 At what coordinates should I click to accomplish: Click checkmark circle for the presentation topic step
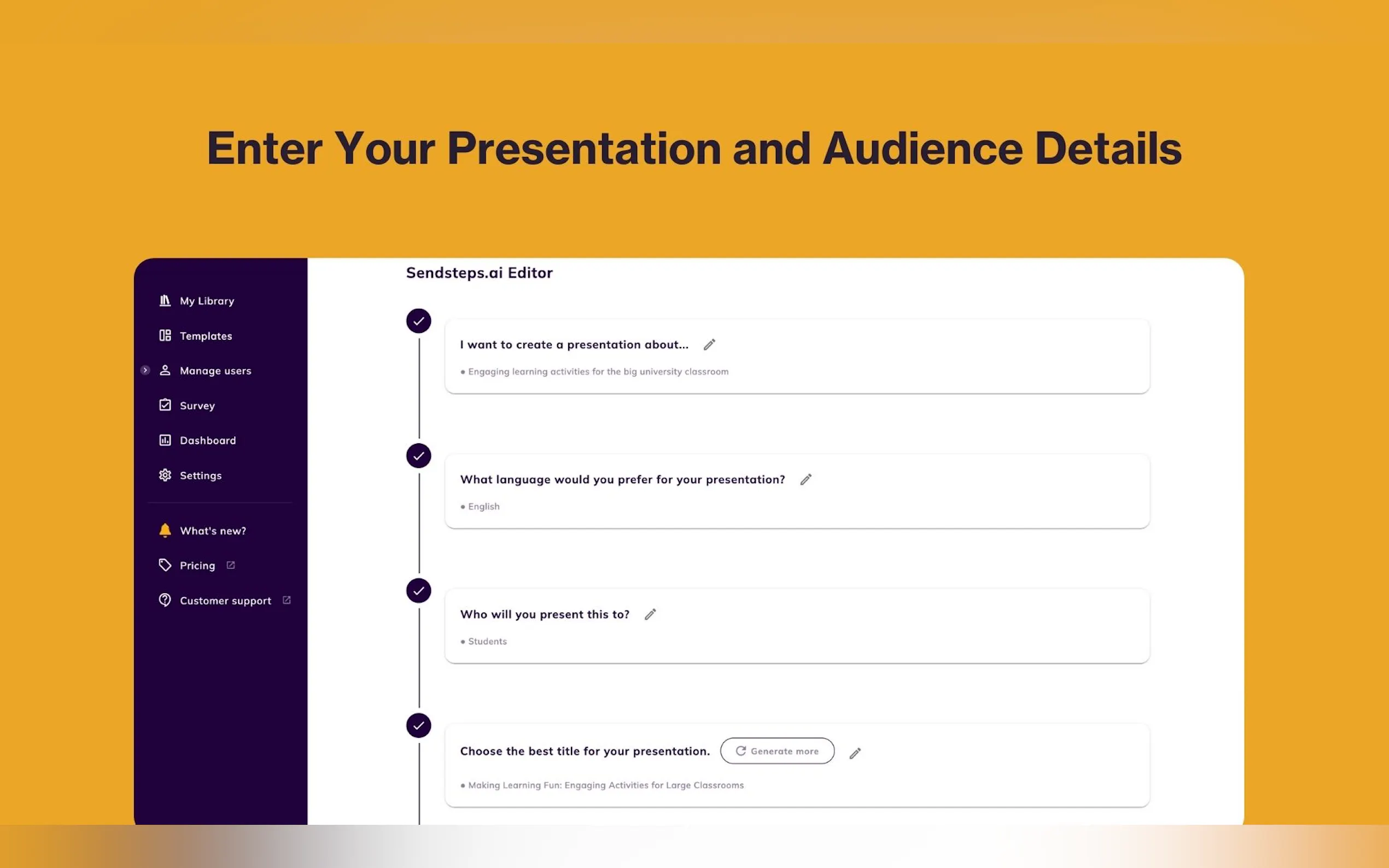pyautogui.click(x=418, y=321)
